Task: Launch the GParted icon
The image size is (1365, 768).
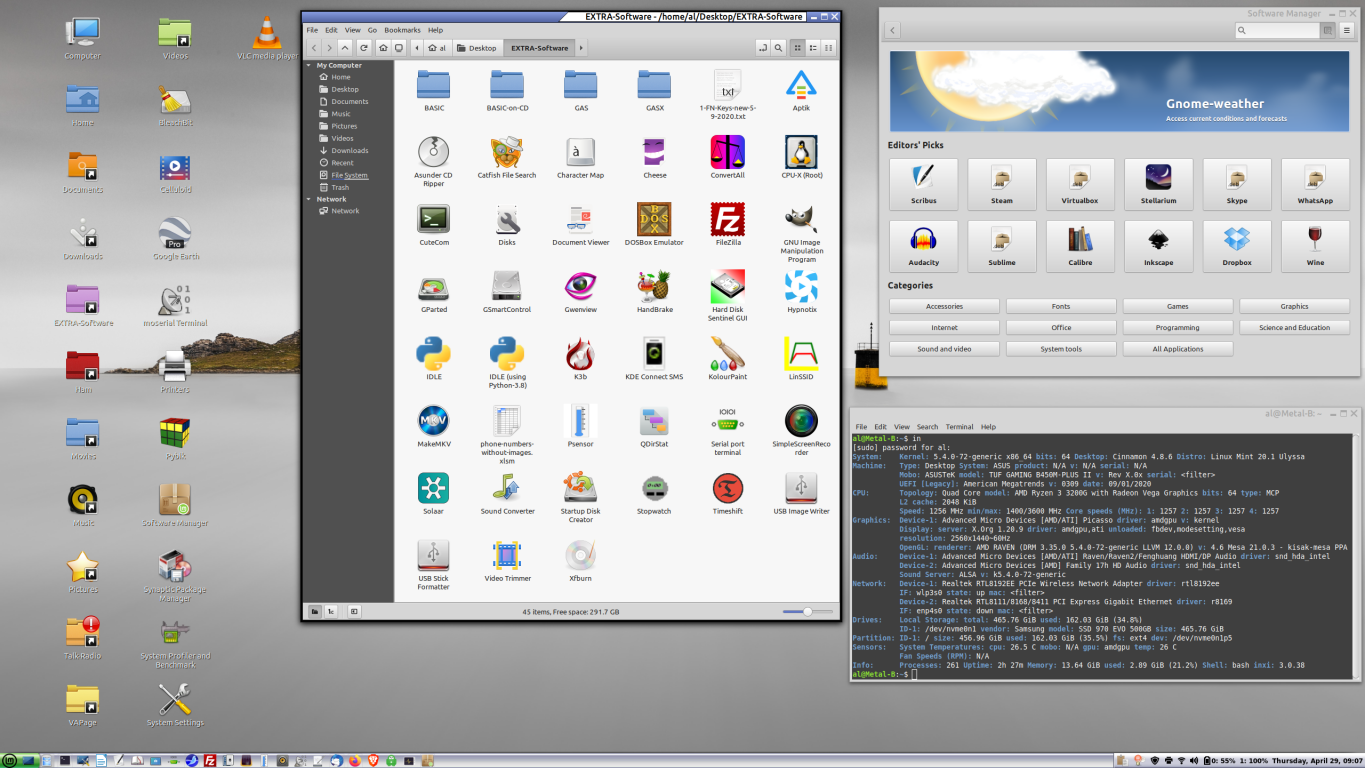Action: 433,286
